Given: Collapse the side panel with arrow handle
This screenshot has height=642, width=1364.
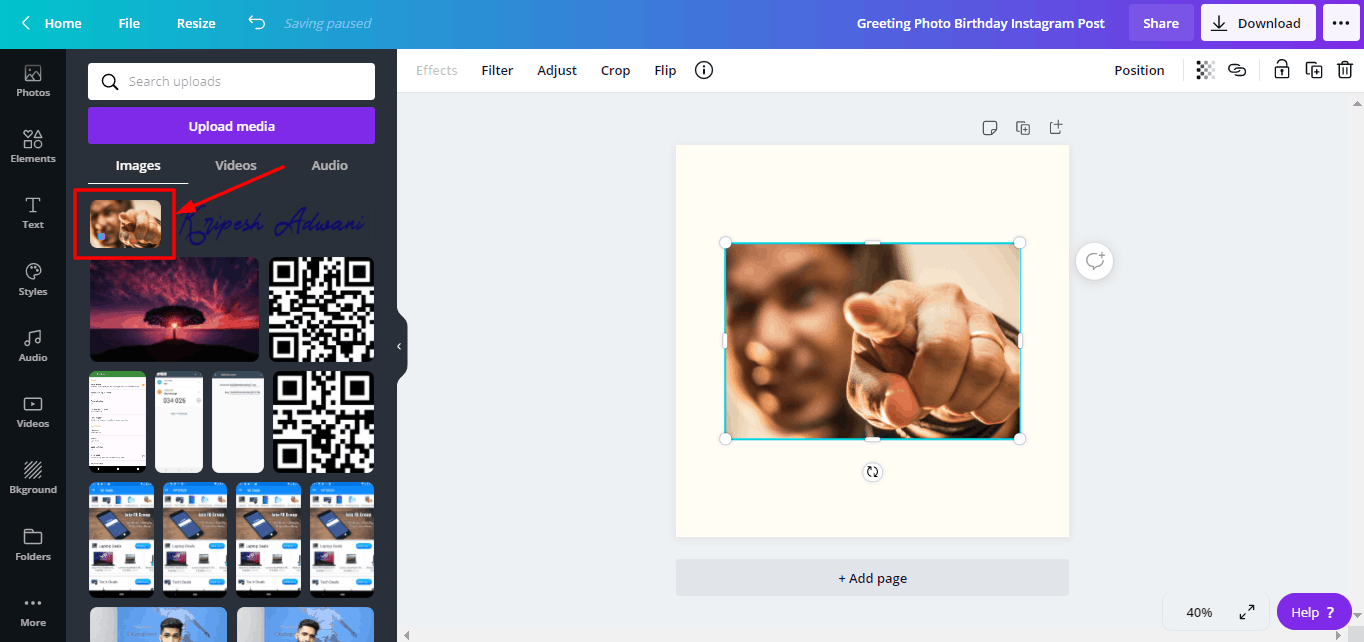Looking at the screenshot, I should pyautogui.click(x=399, y=346).
